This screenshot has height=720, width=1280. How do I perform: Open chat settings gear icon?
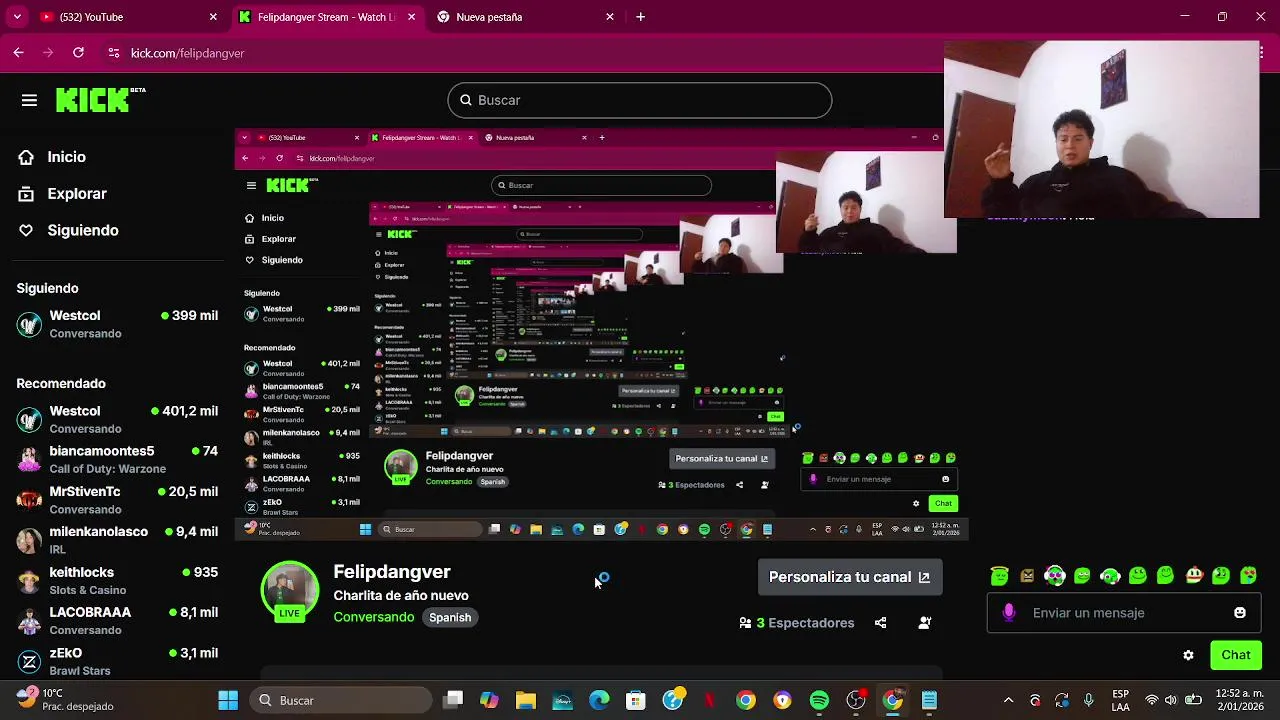pyautogui.click(x=1188, y=655)
